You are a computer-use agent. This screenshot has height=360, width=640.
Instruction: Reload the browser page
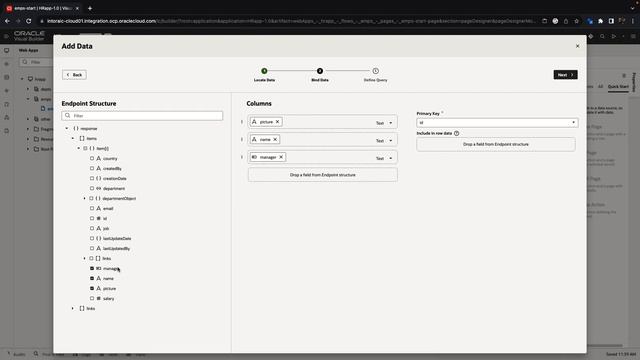pos(29,21)
